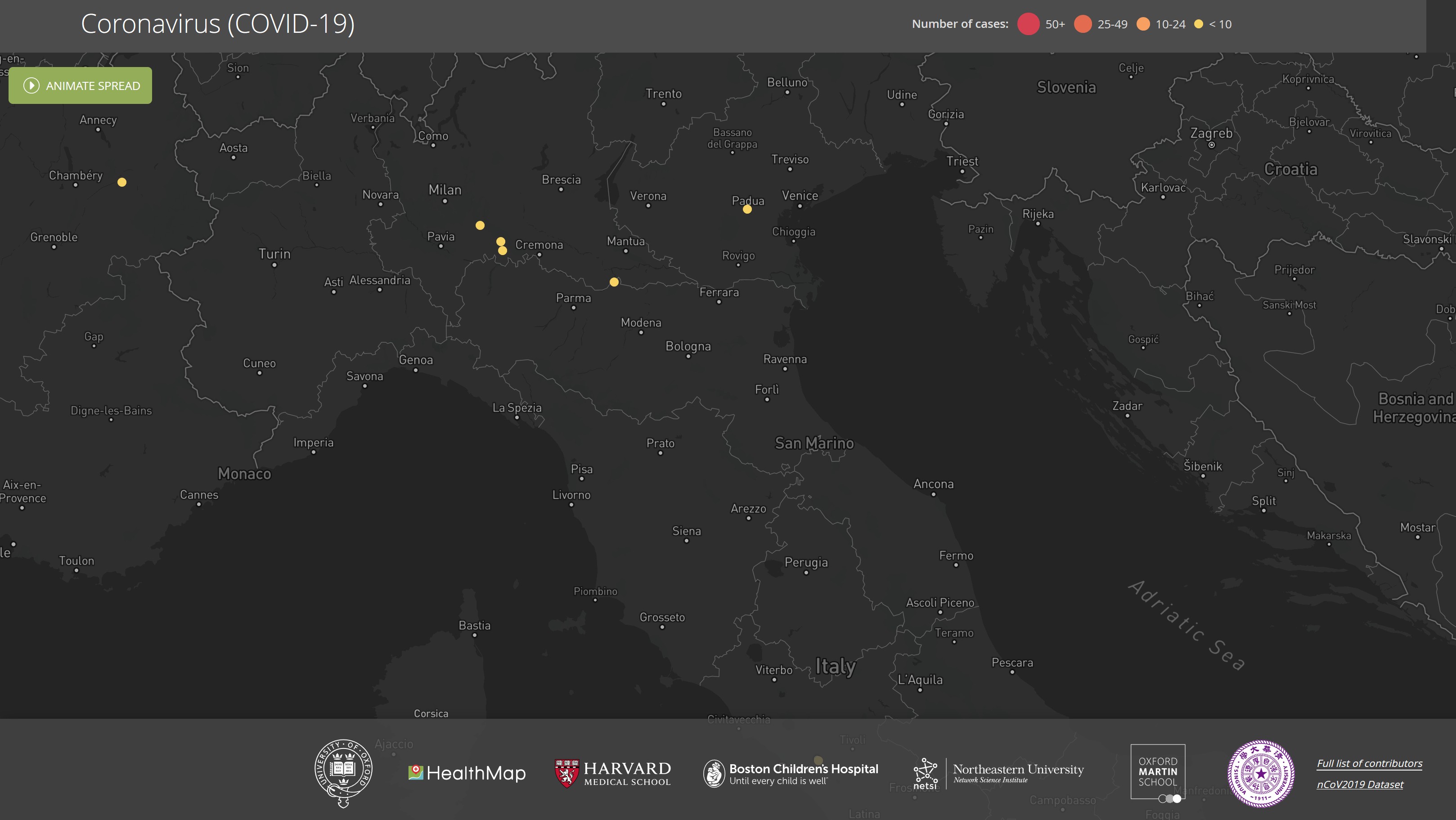
Task: Click the red 50+ cases legend circle
Action: (1028, 24)
